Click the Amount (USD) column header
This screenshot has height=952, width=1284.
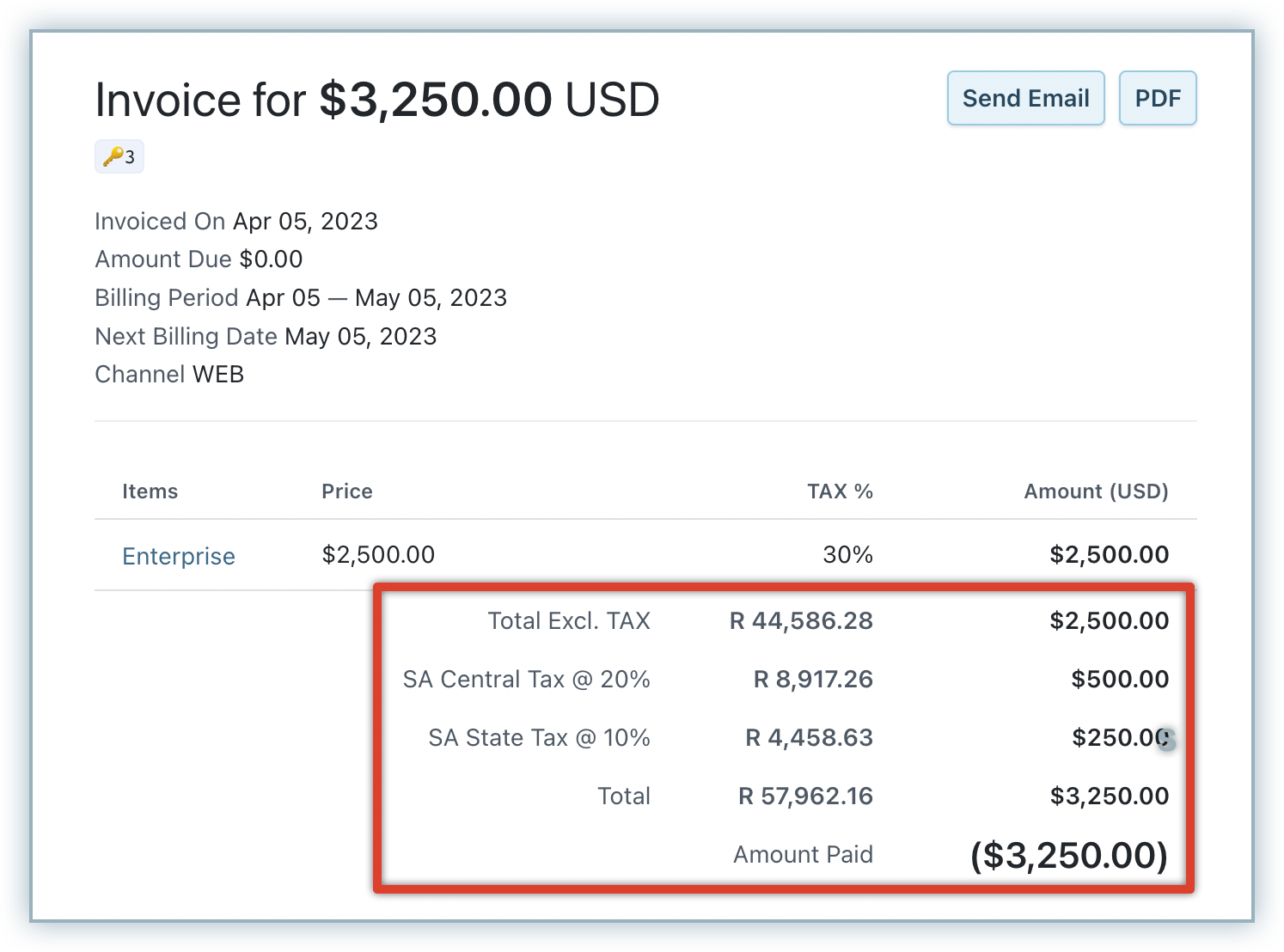1095,491
